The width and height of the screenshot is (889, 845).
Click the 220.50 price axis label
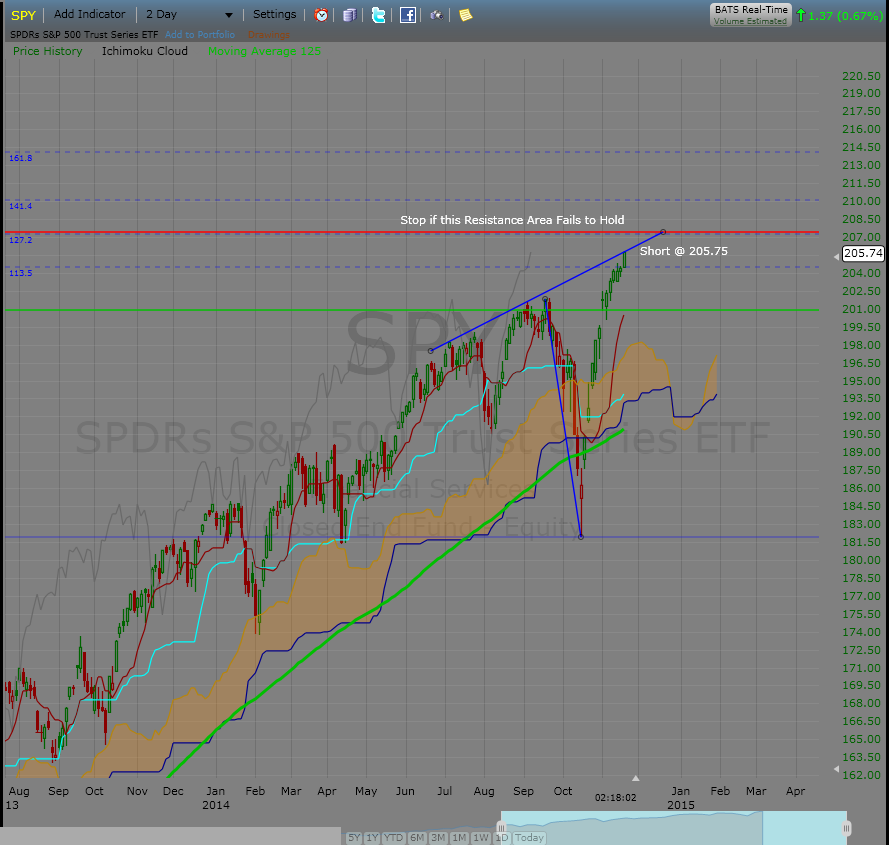[861, 76]
